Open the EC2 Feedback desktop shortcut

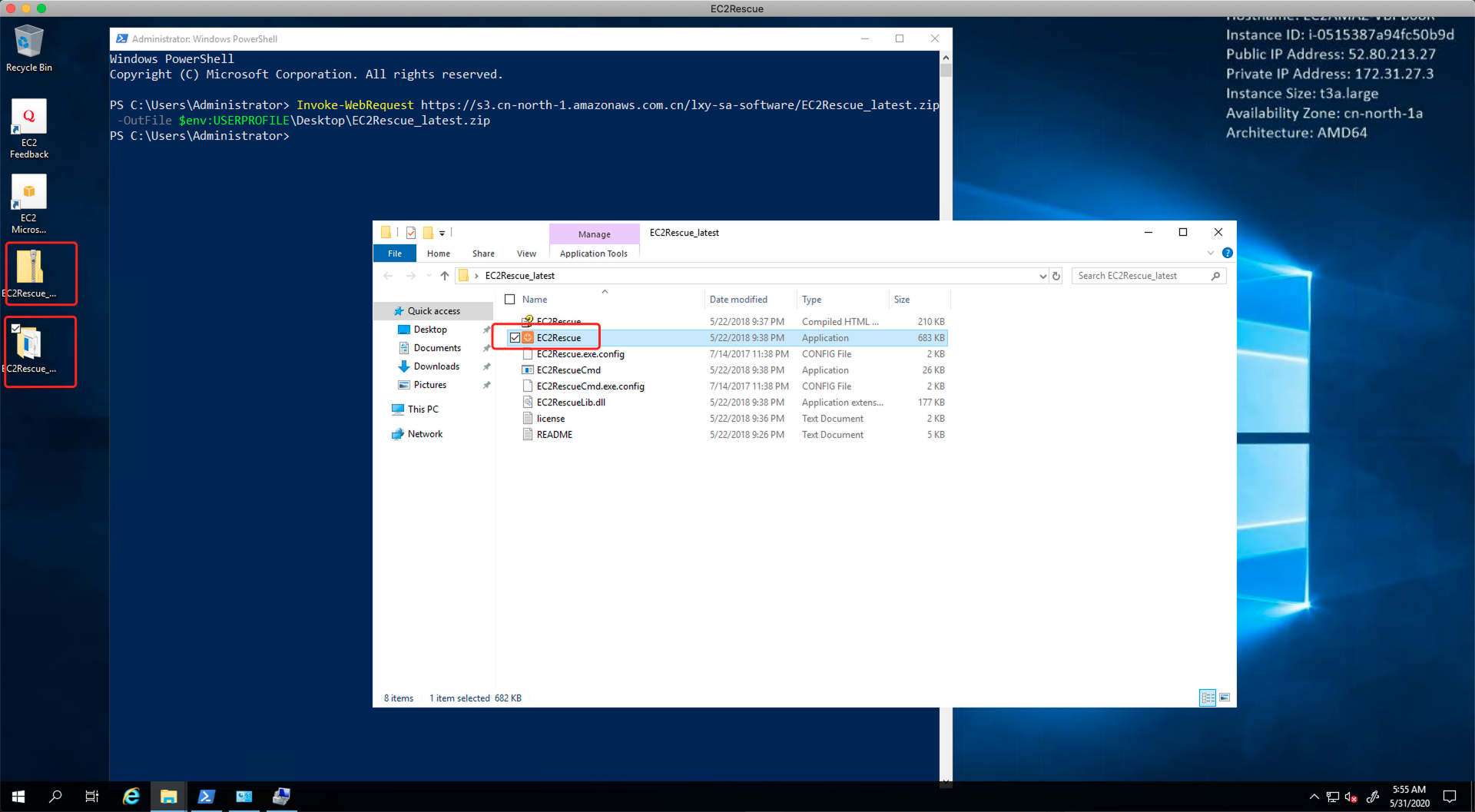29,118
